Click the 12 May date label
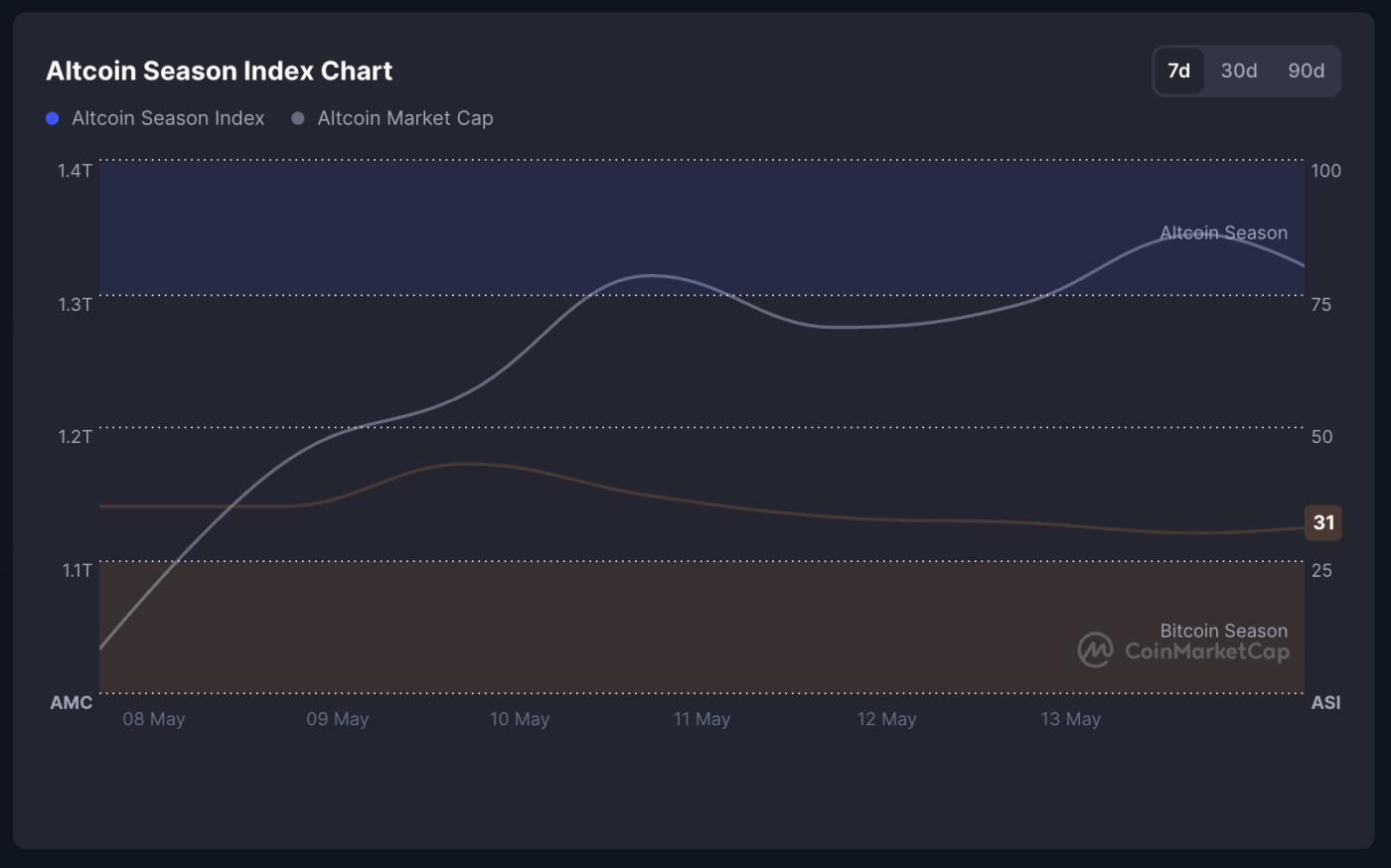The height and width of the screenshot is (868, 1391). (x=886, y=719)
